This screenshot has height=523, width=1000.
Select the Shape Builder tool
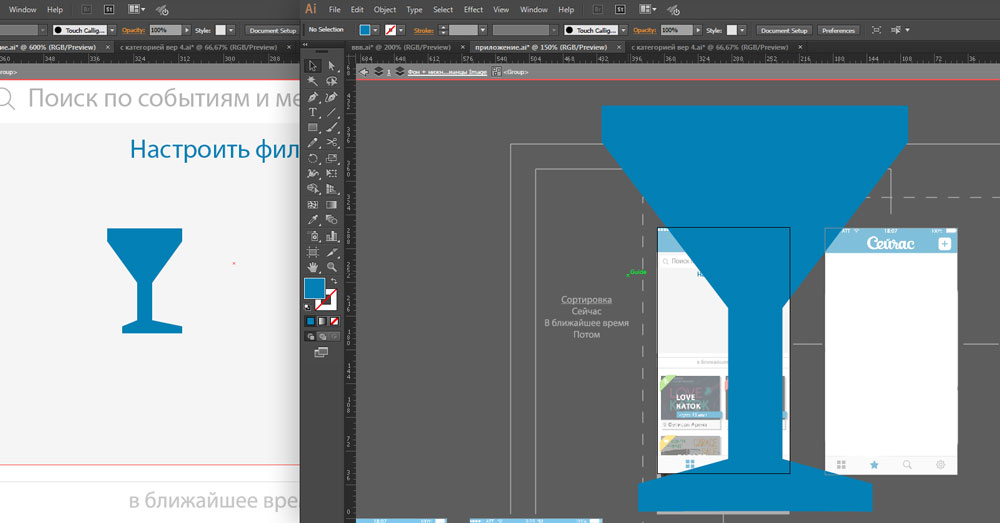[x=312, y=189]
